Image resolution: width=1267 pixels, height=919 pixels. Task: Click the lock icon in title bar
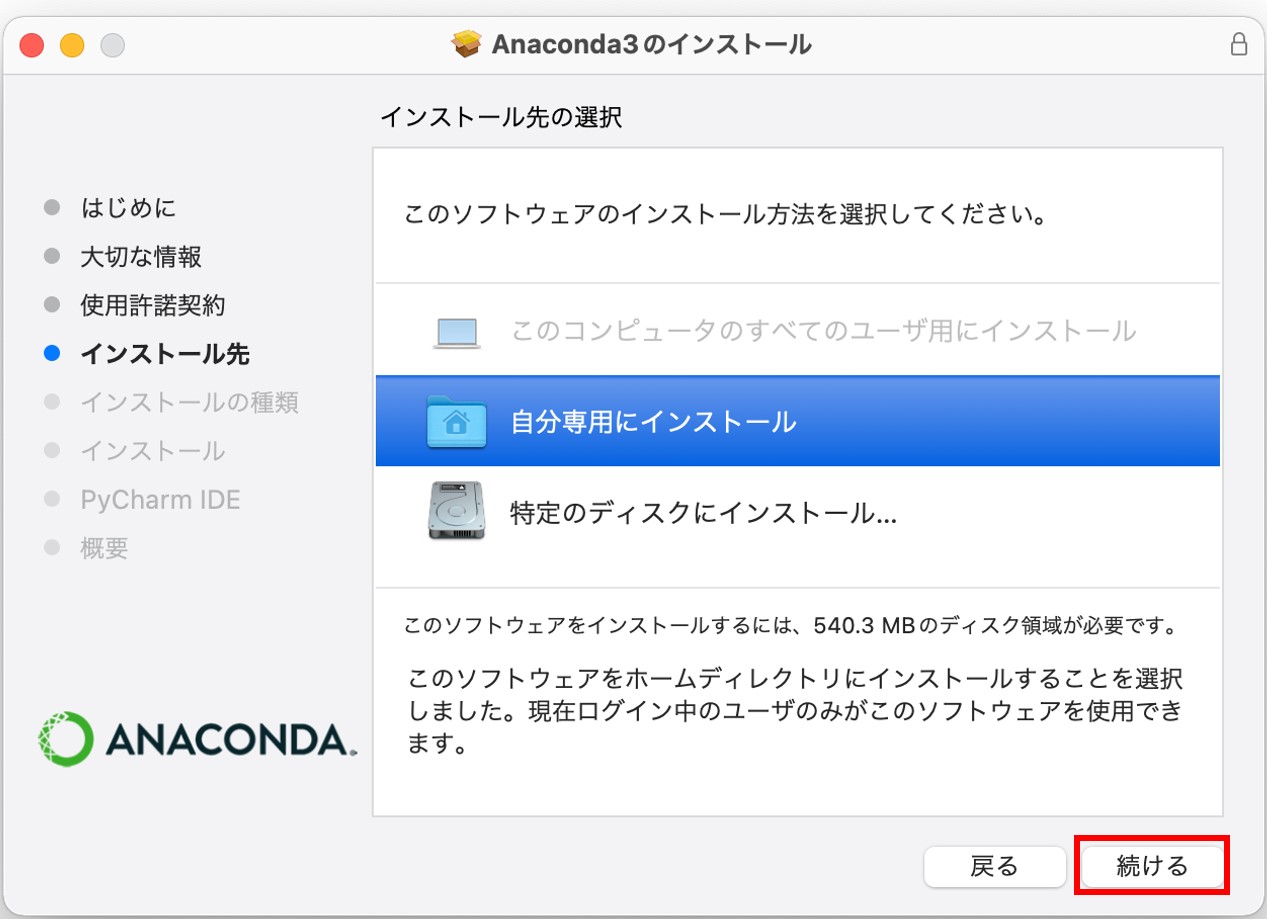point(1238,45)
